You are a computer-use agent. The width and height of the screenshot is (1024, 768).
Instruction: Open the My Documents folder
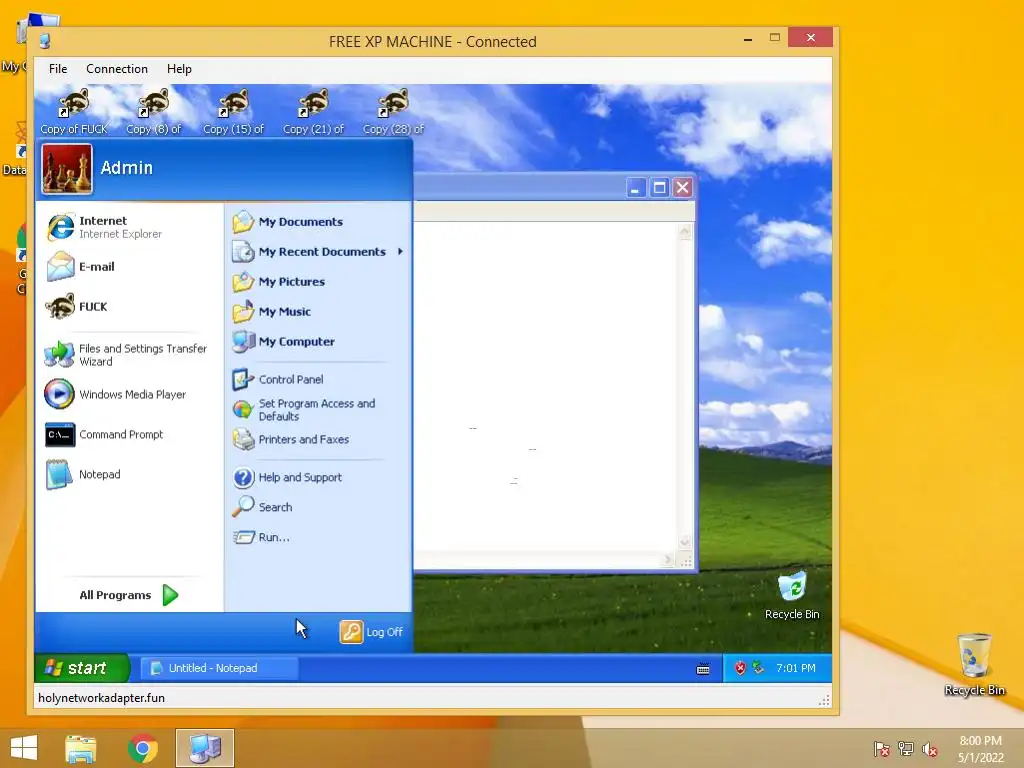coord(287,221)
